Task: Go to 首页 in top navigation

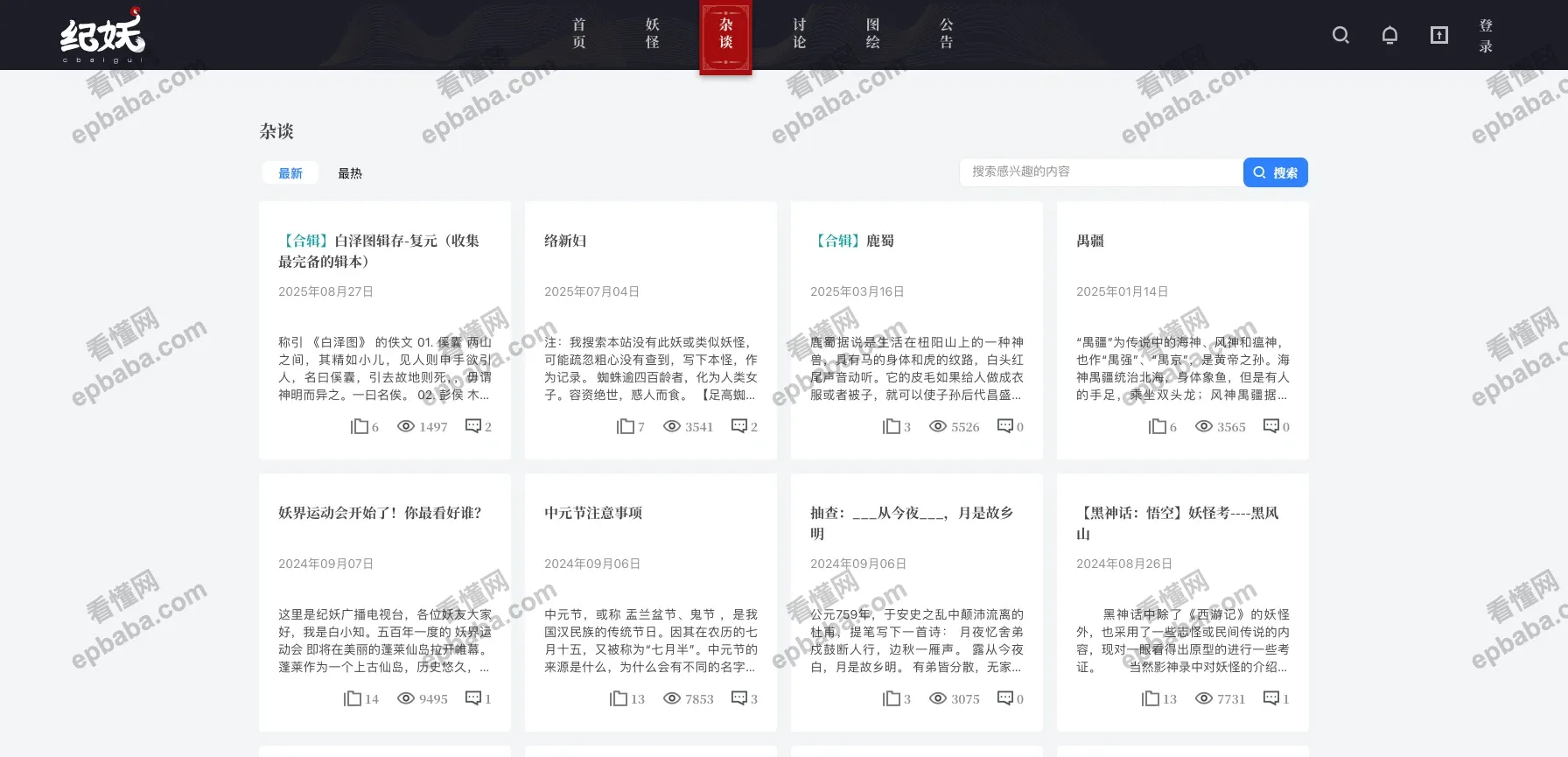Action: 579,34
